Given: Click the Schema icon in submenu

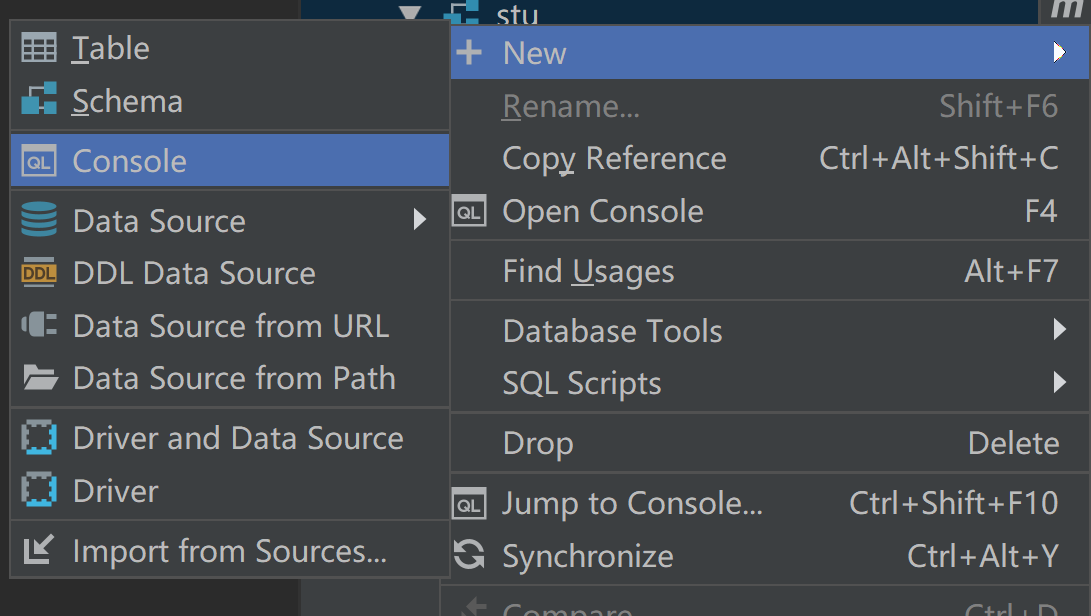Looking at the screenshot, I should (39, 101).
